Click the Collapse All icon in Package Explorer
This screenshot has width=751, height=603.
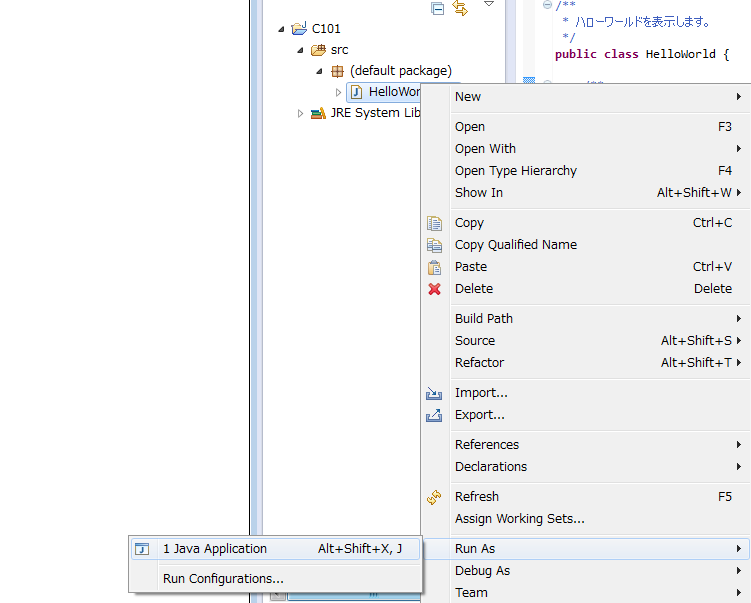pos(437,9)
